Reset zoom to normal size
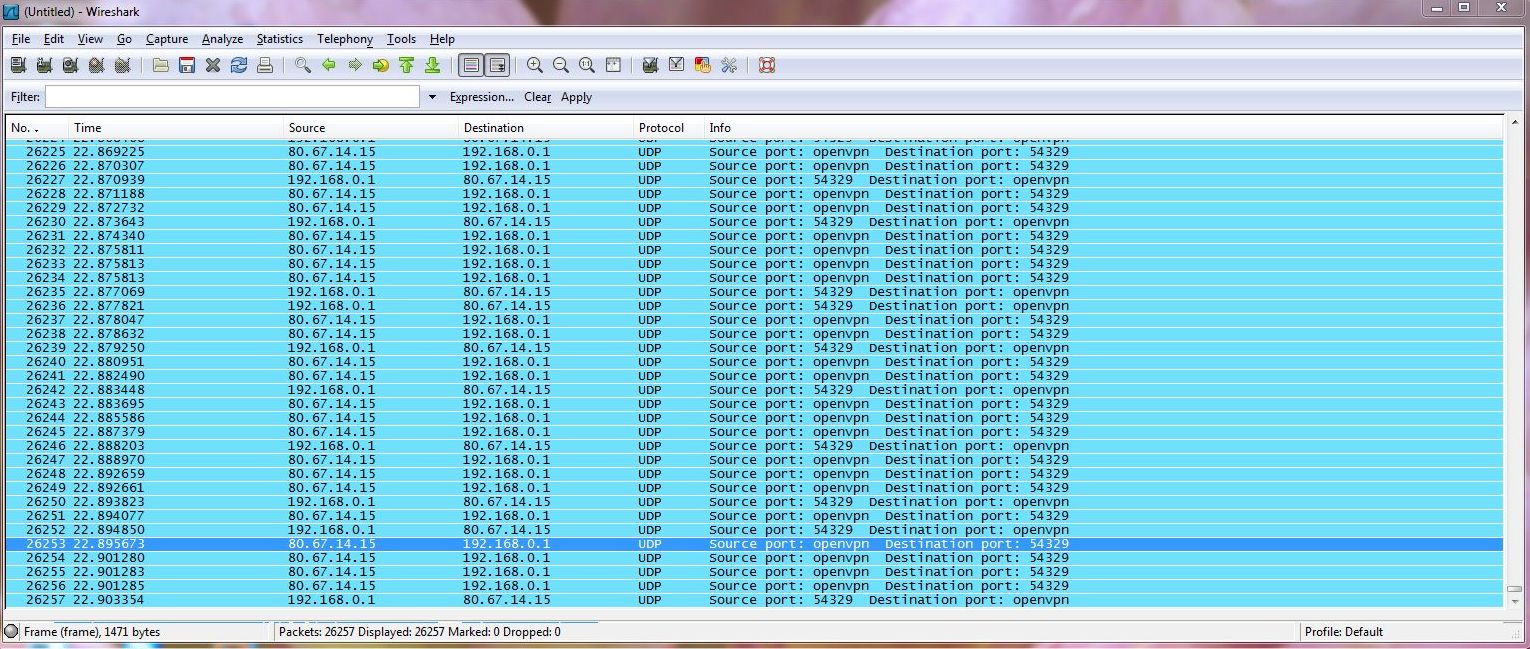Screen dimensions: 1530x649 click(x=587, y=65)
